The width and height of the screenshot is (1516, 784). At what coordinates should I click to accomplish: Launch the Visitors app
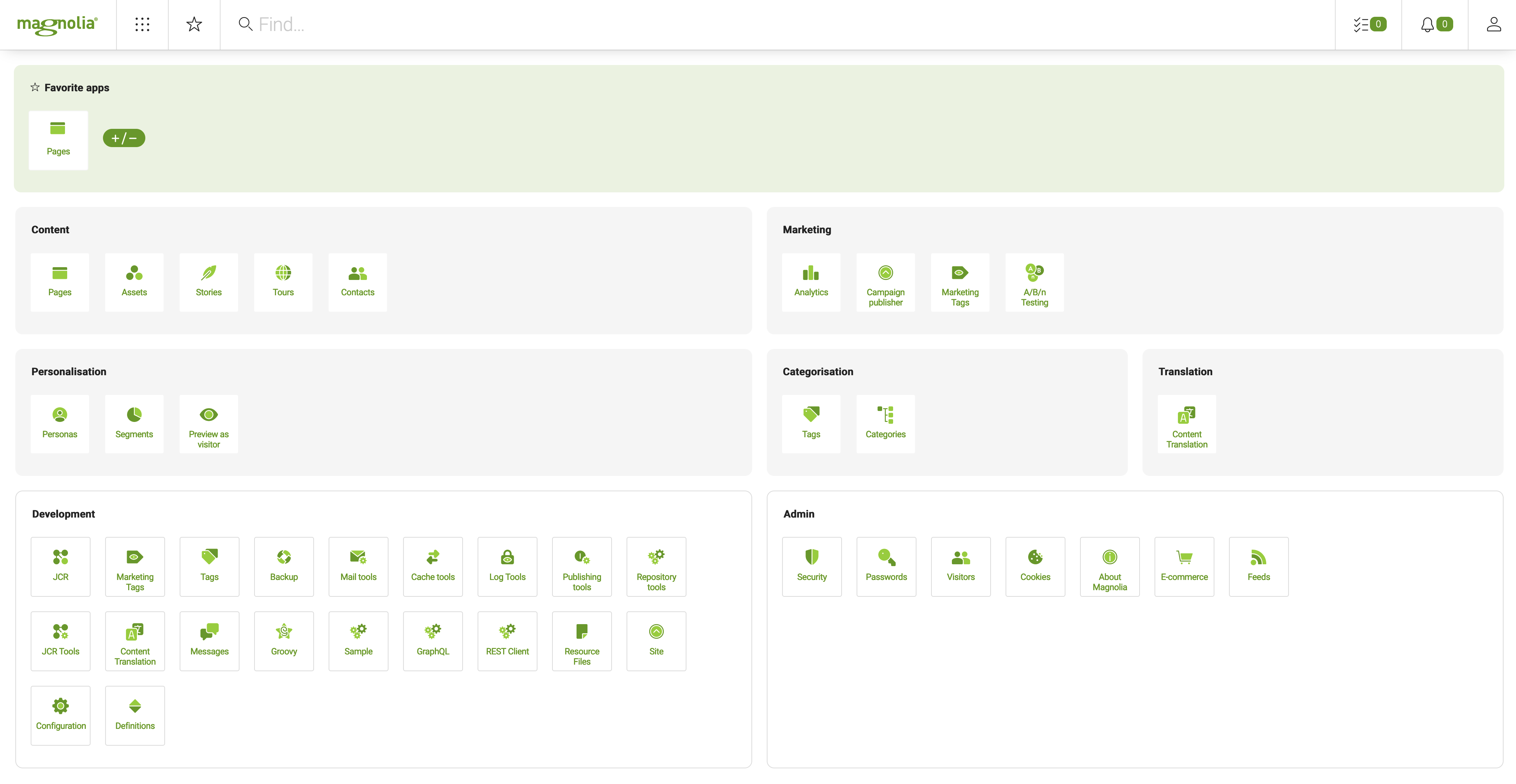point(961,567)
